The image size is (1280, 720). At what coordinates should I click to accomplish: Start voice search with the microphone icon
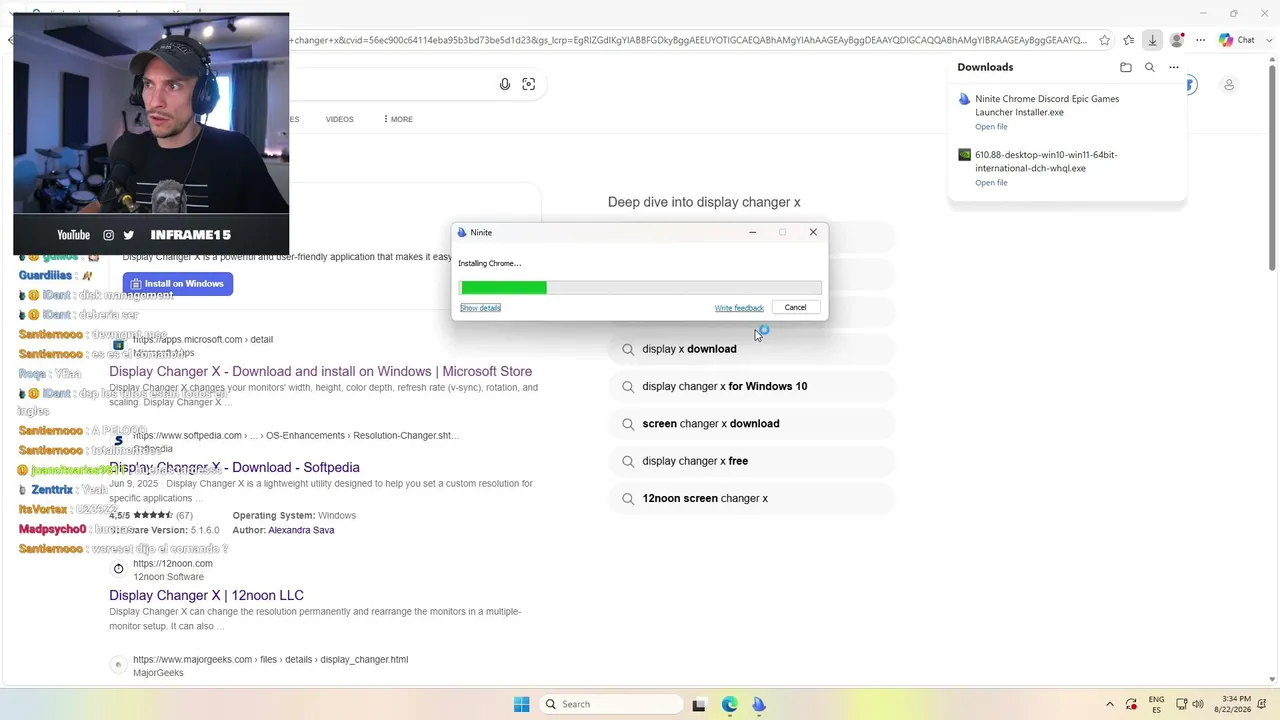pos(505,84)
